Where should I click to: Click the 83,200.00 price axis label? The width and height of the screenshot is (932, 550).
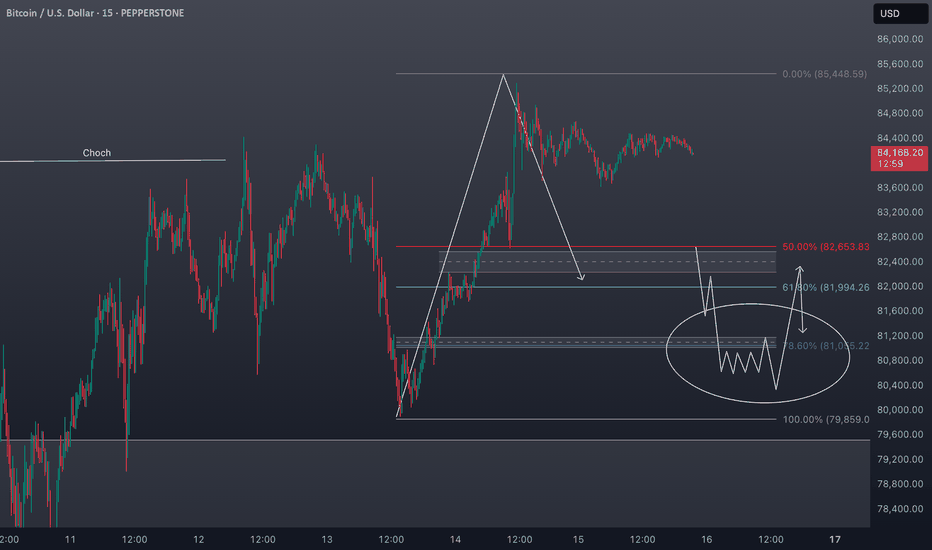[900, 212]
